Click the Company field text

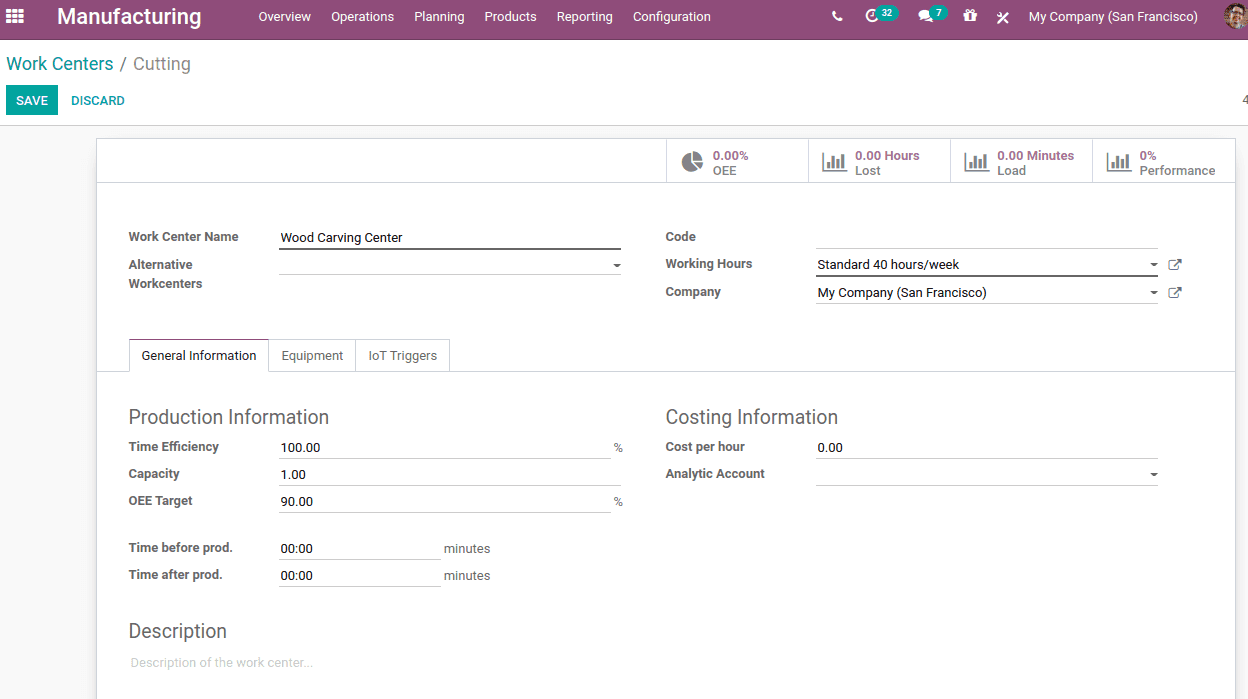click(x=902, y=293)
